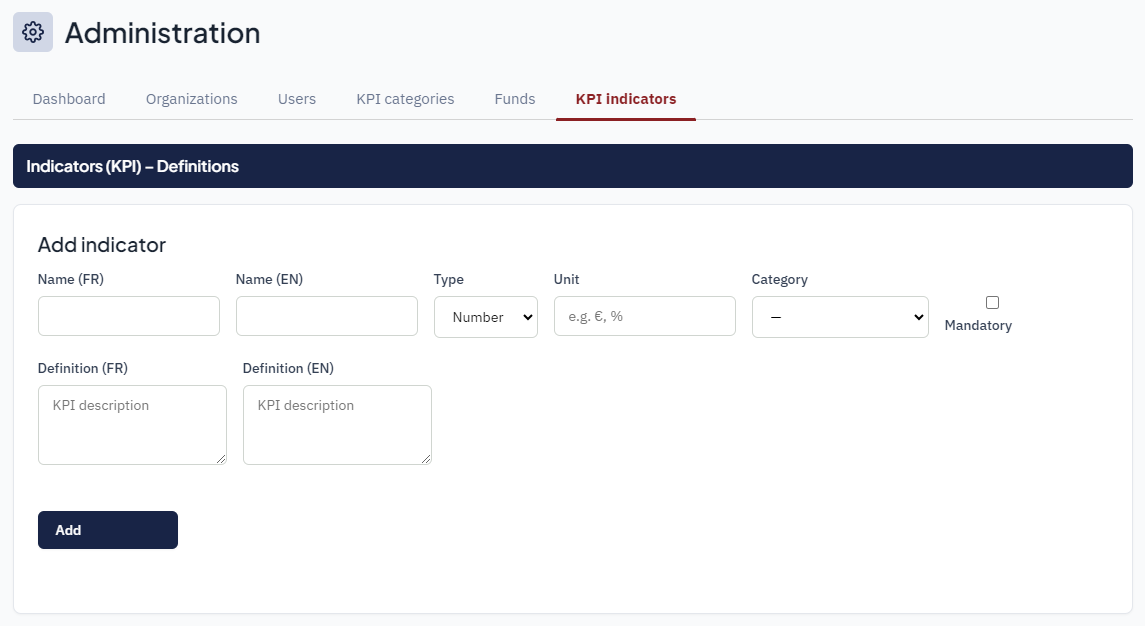Viewport: 1145px width, 626px height.
Task: Select the Funds tab
Action: coord(515,99)
